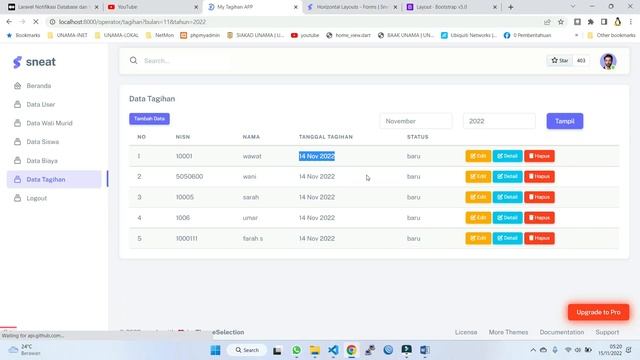Edit the wawat row
Viewport: 640px width, 360px height.
click(x=478, y=156)
